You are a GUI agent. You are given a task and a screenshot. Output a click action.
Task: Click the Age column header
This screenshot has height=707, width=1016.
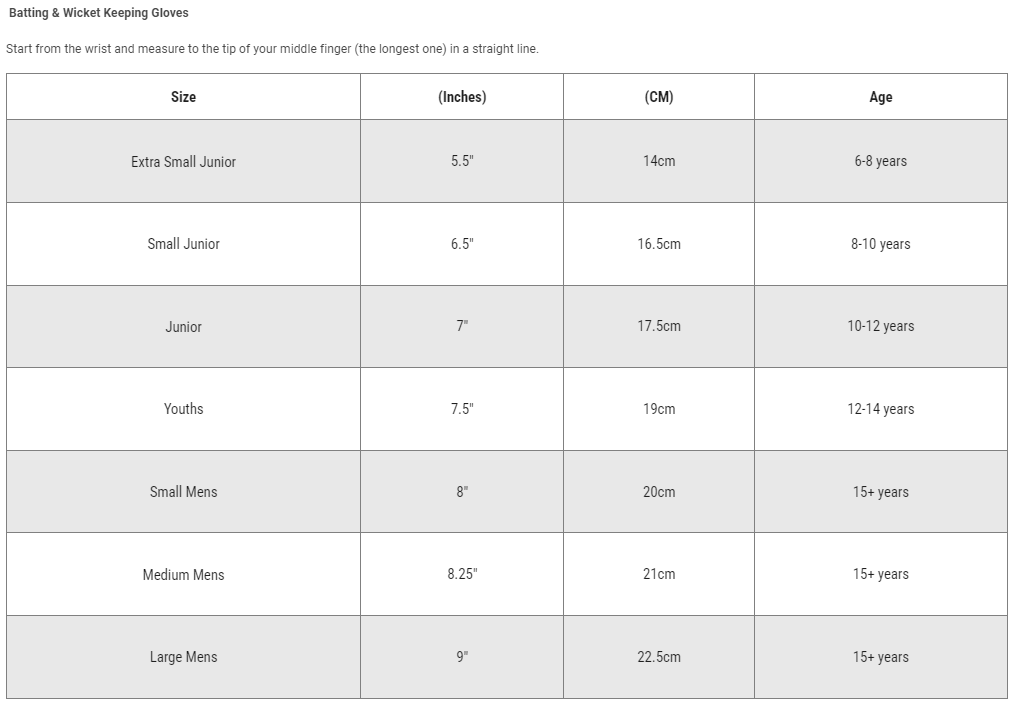[x=881, y=97]
